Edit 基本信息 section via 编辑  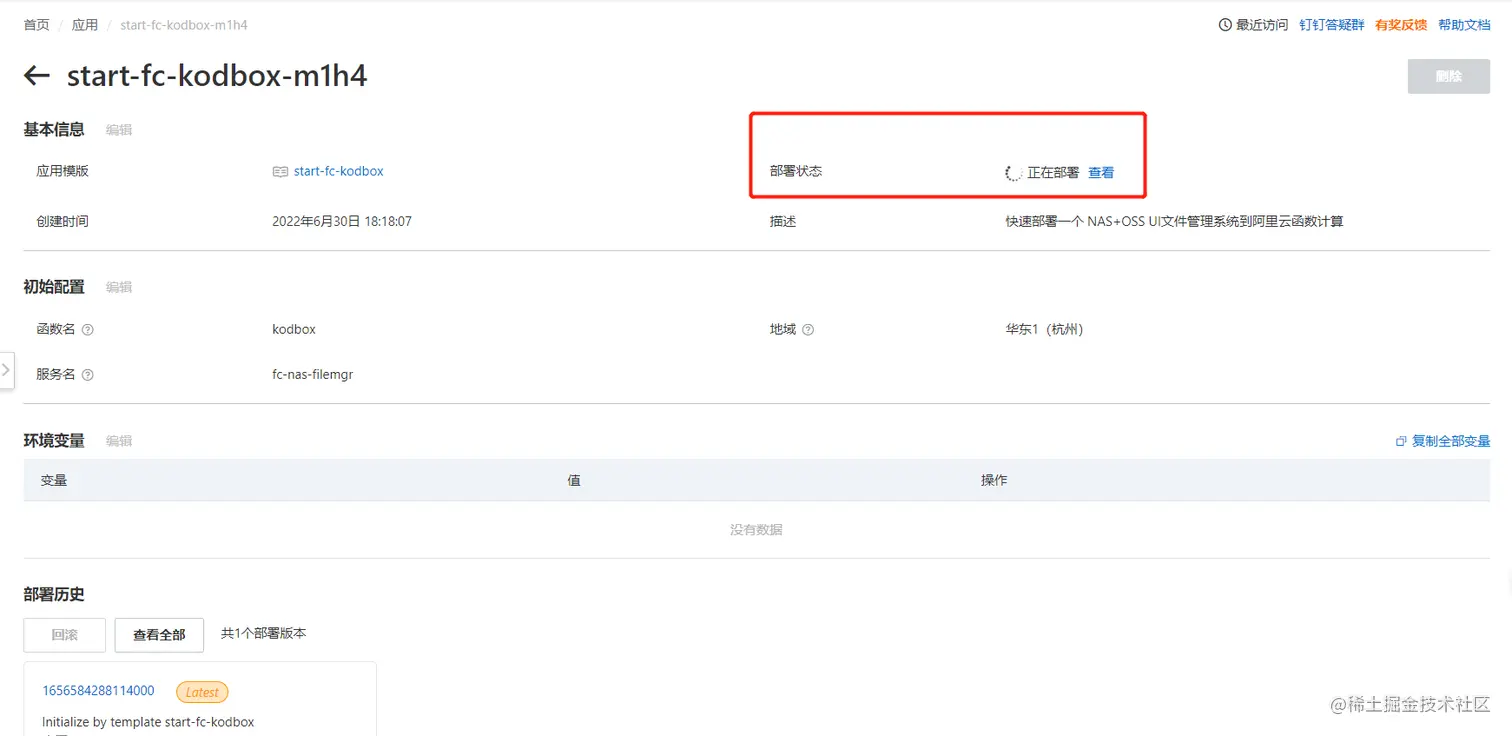[x=119, y=130]
